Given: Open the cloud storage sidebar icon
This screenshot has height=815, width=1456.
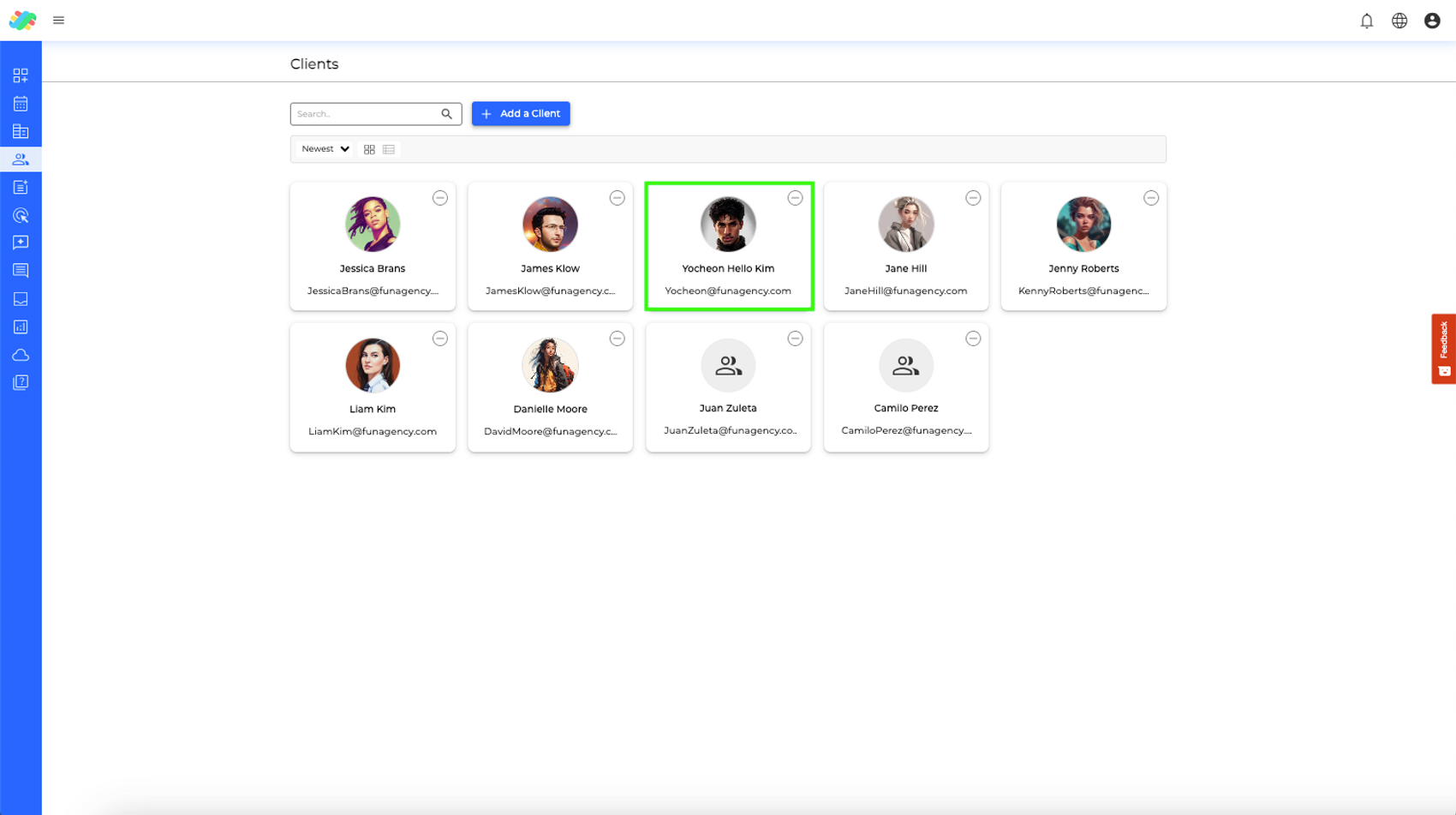Looking at the screenshot, I should pos(21,355).
